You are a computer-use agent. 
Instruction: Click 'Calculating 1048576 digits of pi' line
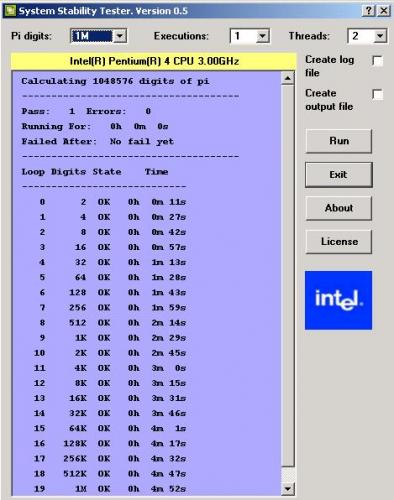[x=115, y=81]
